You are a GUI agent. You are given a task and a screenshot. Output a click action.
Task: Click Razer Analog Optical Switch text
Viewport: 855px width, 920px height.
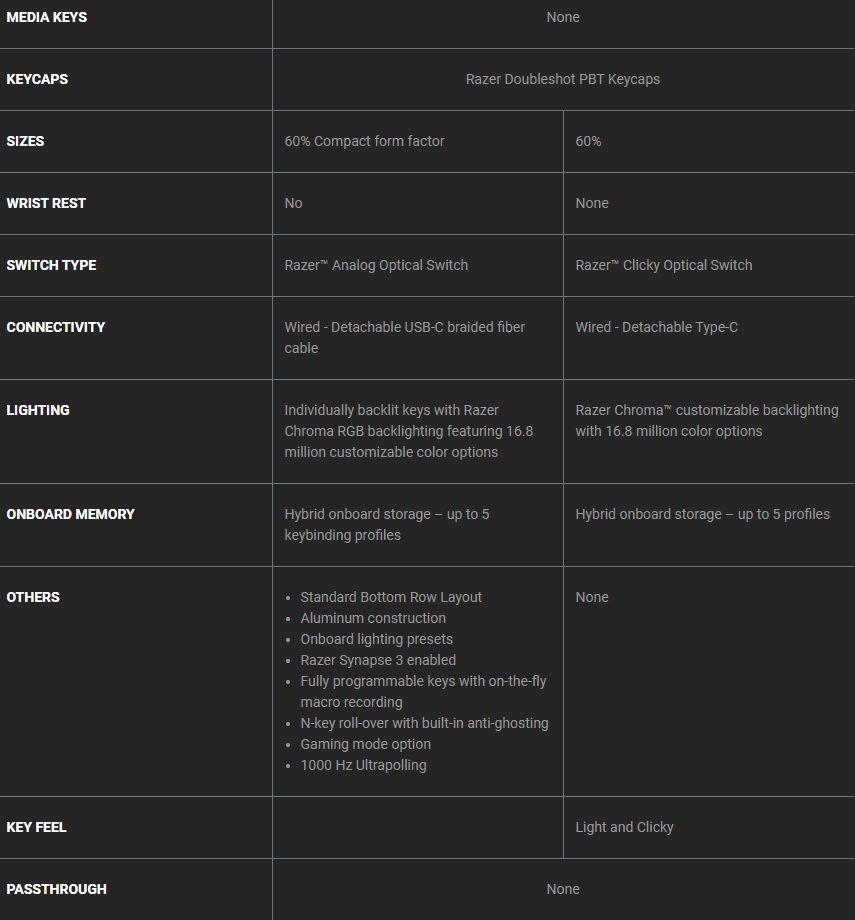pyautogui.click(x=376, y=265)
